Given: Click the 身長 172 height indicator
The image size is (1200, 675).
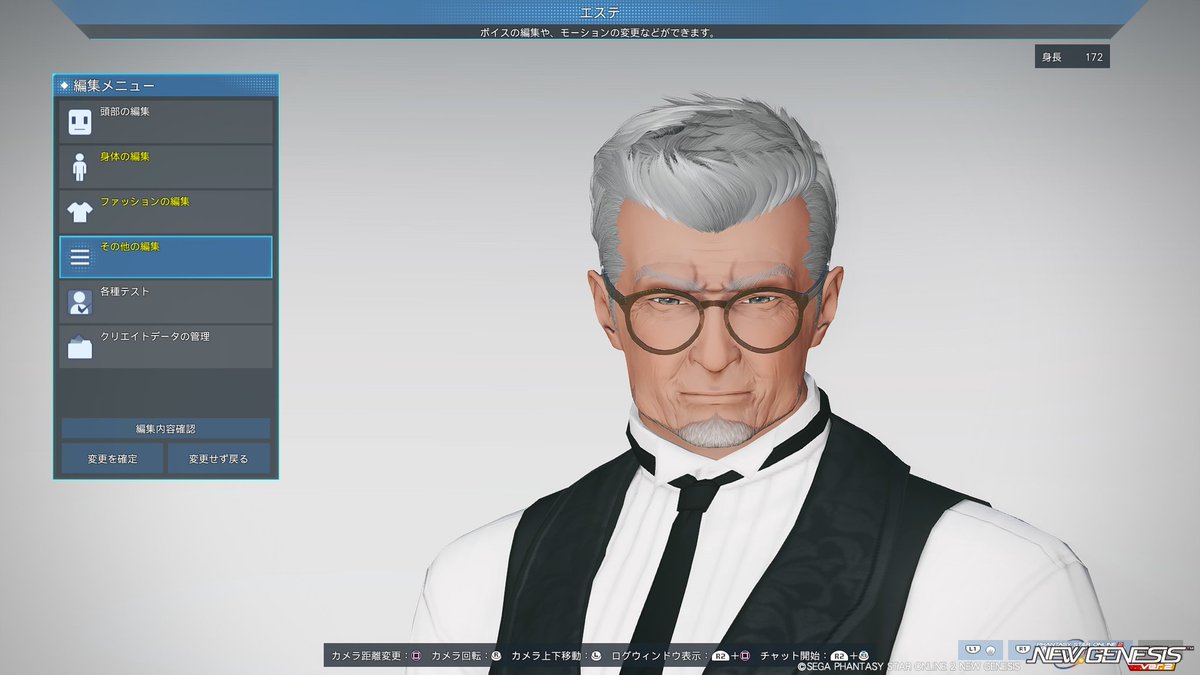Looking at the screenshot, I should point(1072,57).
